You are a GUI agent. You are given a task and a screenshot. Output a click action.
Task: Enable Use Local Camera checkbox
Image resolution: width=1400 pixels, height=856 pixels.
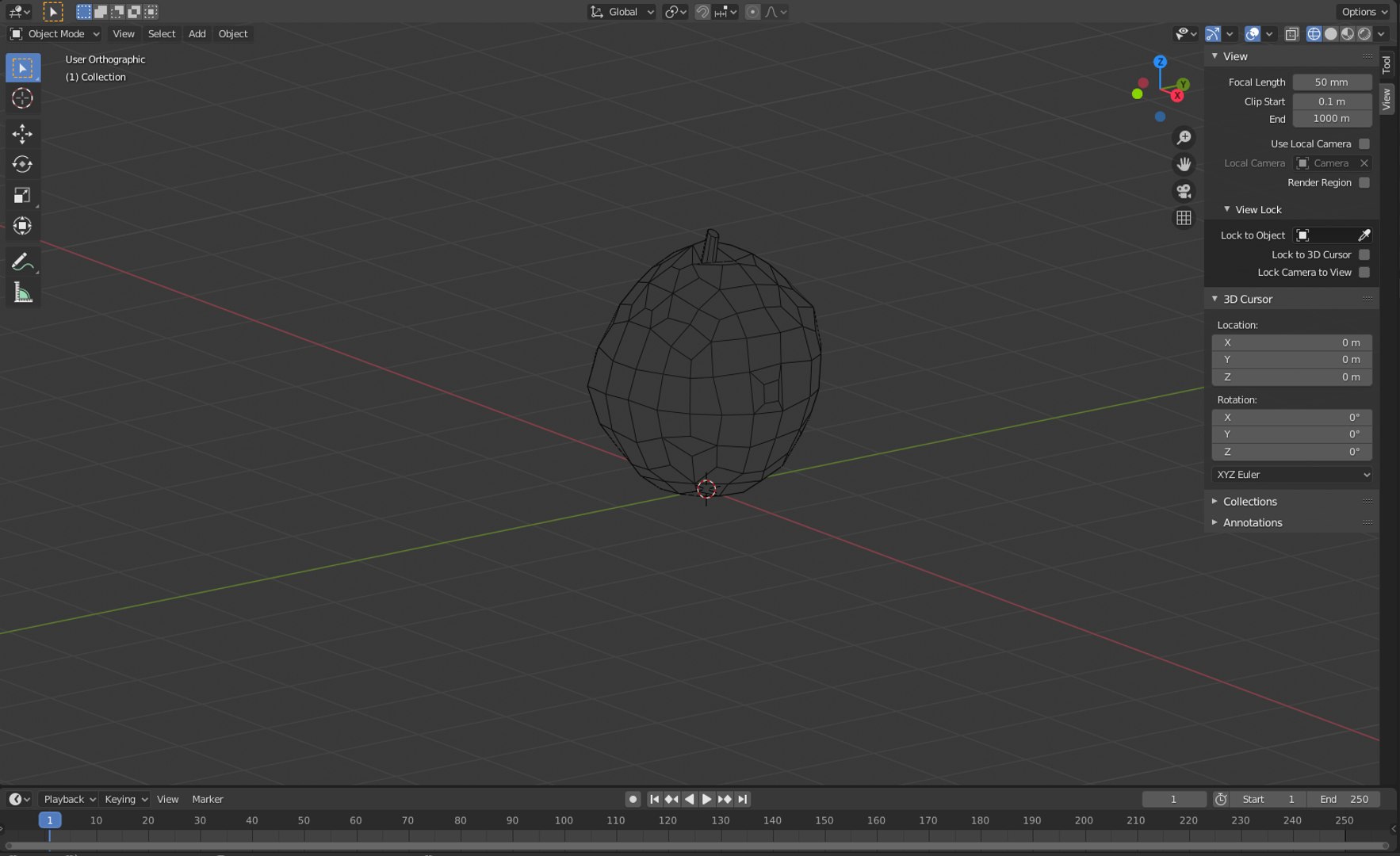point(1364,143)
